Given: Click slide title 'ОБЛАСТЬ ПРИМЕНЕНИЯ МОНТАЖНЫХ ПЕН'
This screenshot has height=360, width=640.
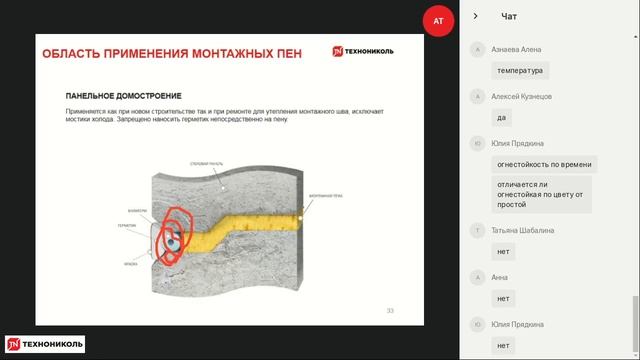Looking at the screenshot, I should (x=172, y=53).
